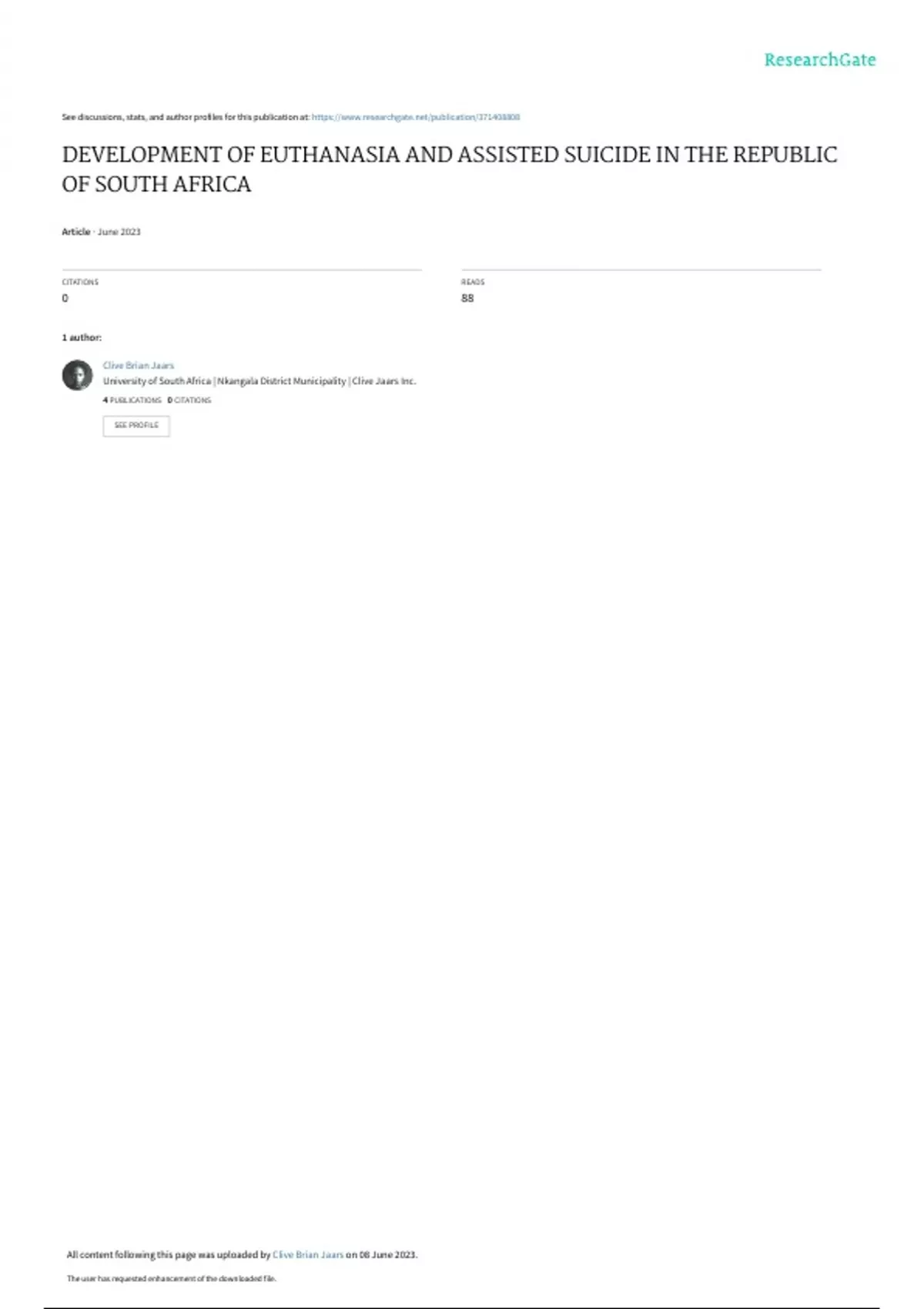
Task: Click the '1 author:' heading
Action: point(82,337)
